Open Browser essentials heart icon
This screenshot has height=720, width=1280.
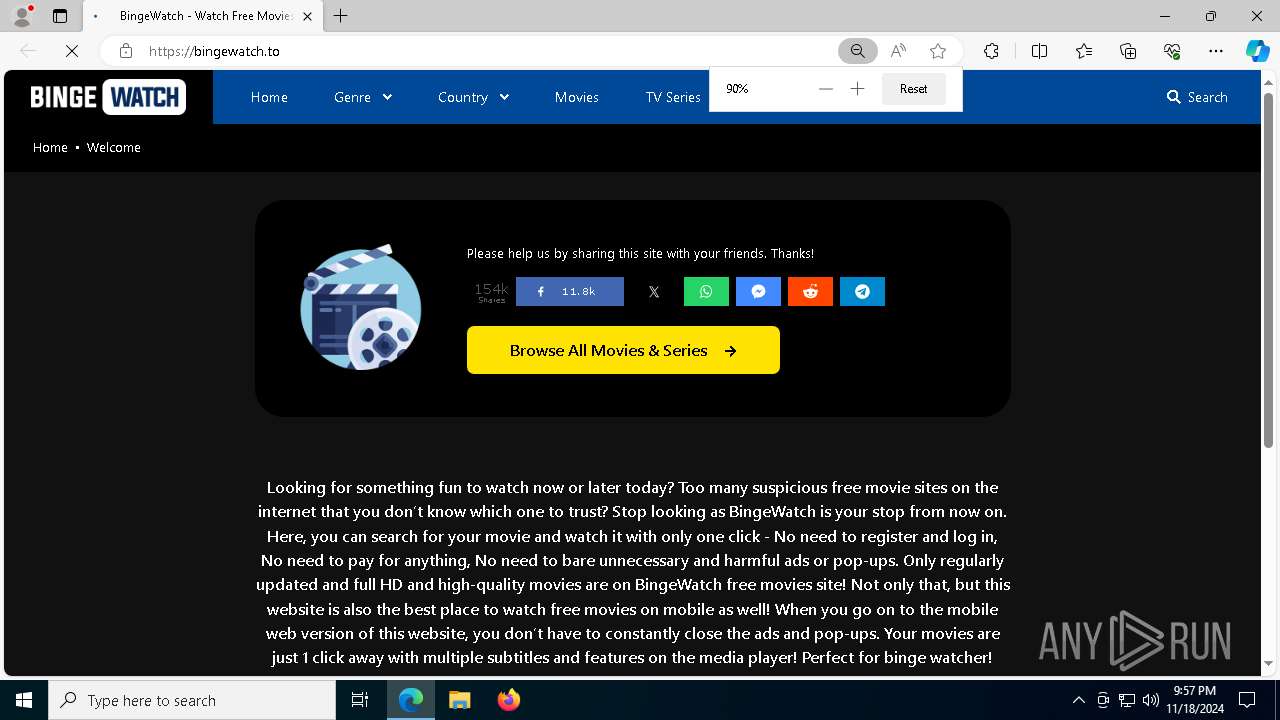[x=1172, y=51]
